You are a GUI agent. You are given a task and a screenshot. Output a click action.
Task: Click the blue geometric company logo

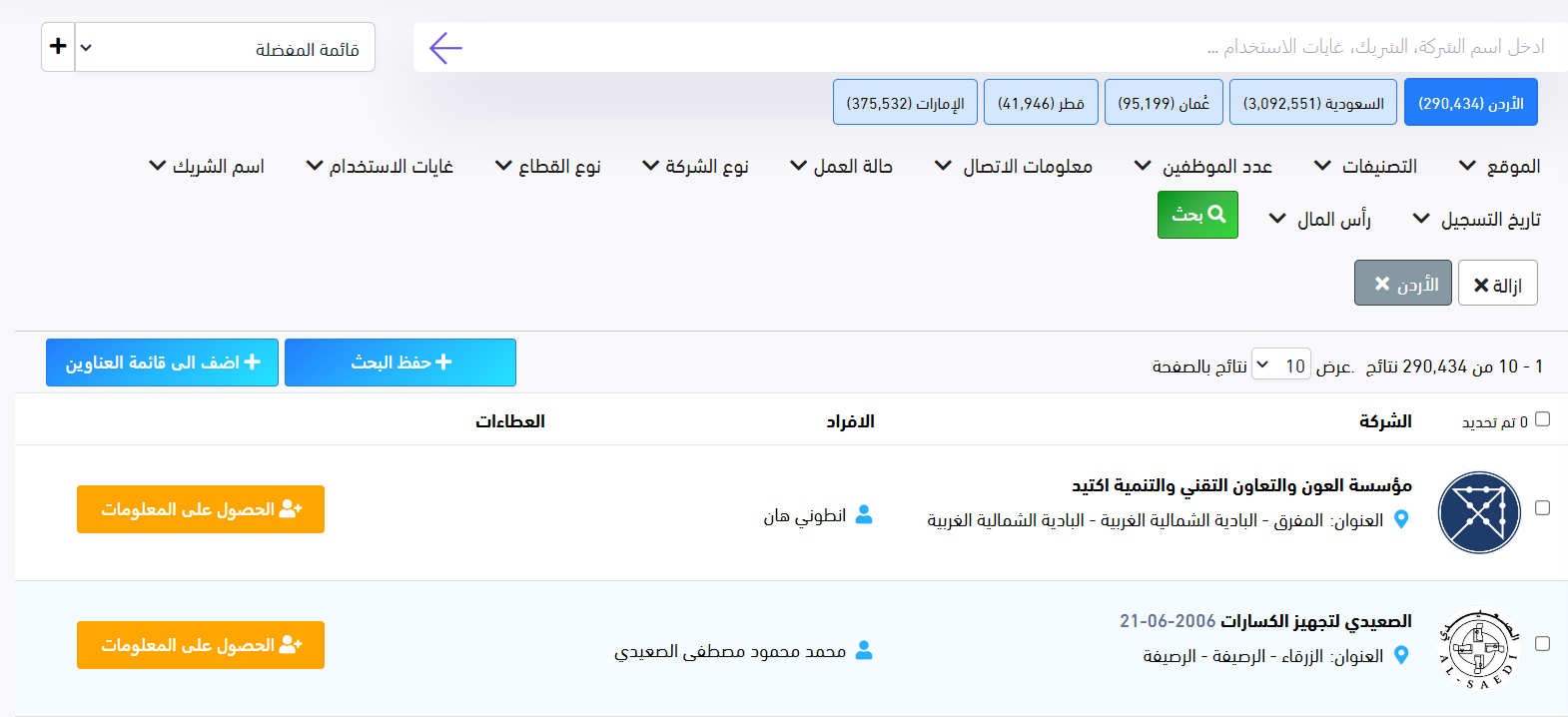point(1479,512)
